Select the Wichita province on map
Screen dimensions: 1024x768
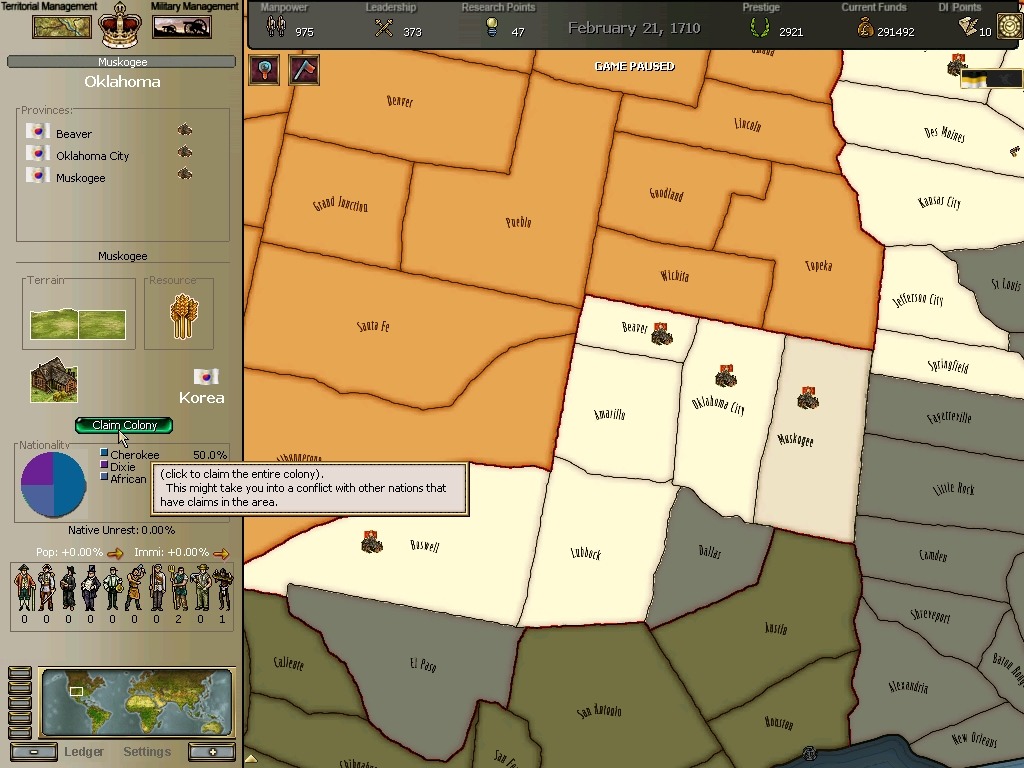coord(675,275)
